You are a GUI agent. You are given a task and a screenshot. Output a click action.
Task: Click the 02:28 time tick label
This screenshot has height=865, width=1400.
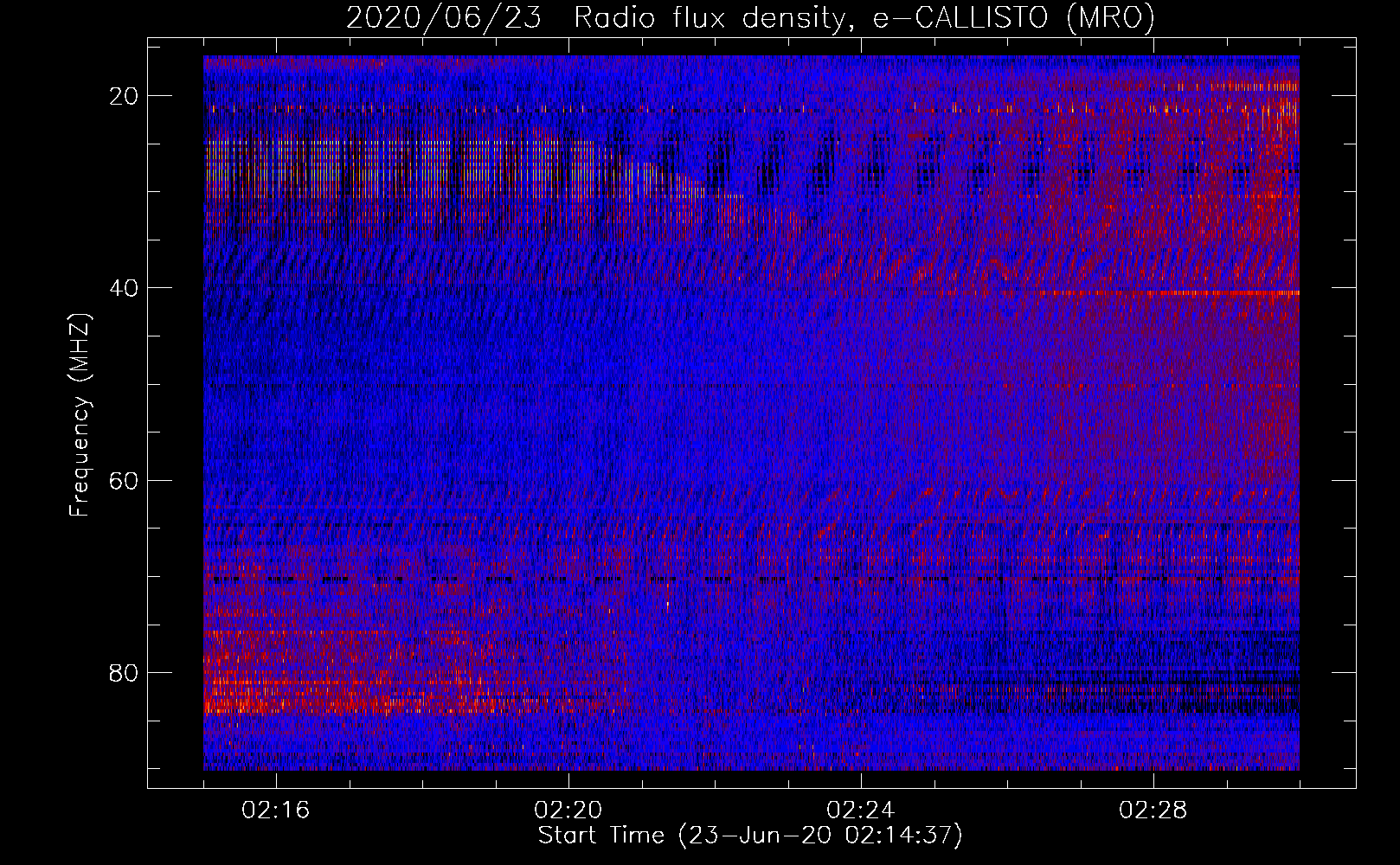1153,811
